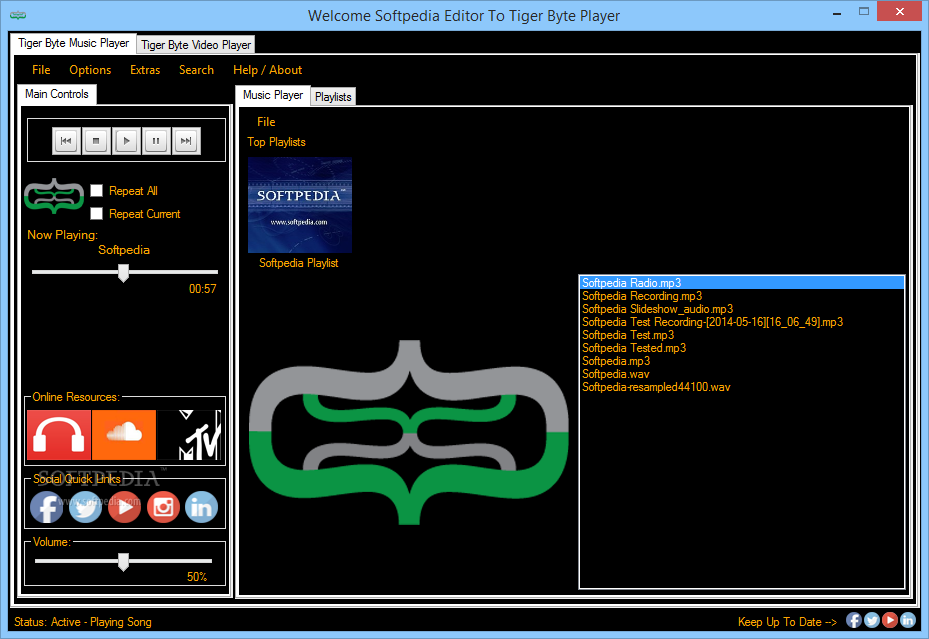Viewport: 929px width, 639px height.
Task: Click the 00:57 elapsed time readout
Action: click(x=203, y=289)
